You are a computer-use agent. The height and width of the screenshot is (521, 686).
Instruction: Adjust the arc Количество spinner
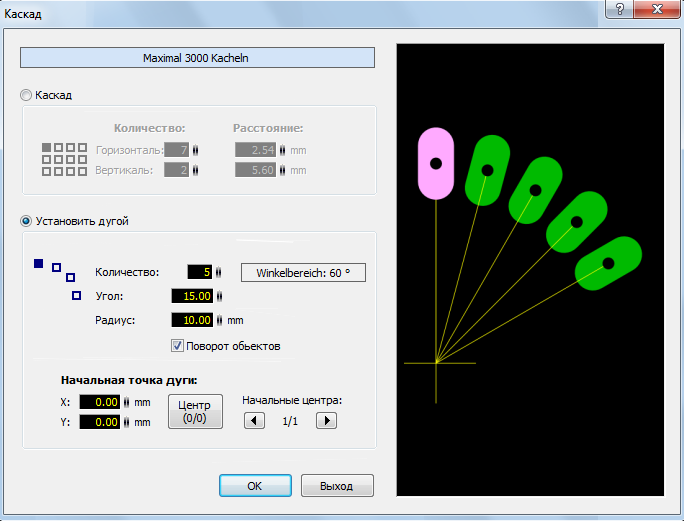tap(218, 272)
